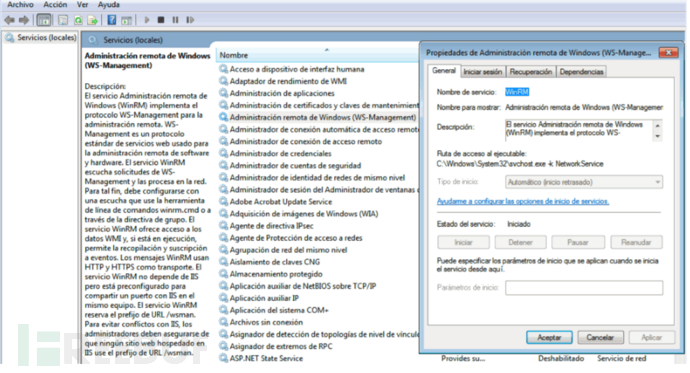
Task: Select Administrador de cuentas de seguridad row
Action: pos(290,165)
